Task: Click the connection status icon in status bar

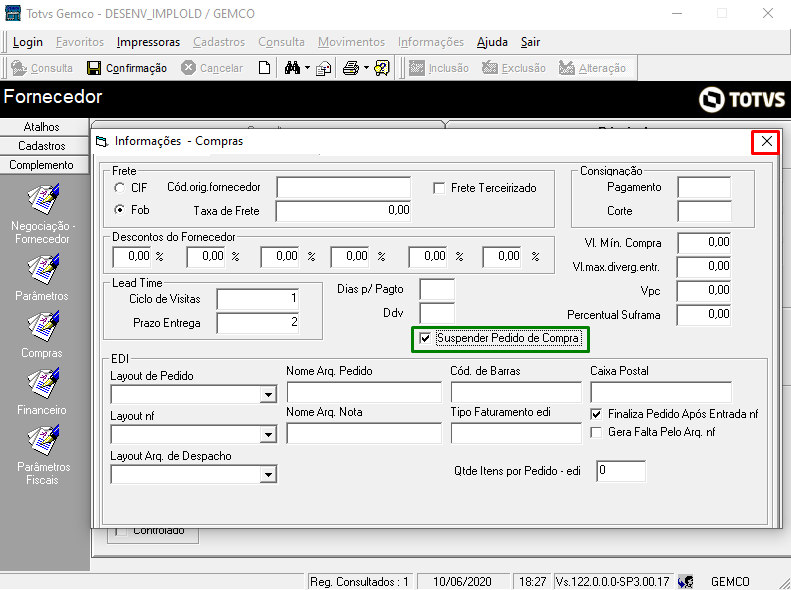Action: [x=685, y=582]
